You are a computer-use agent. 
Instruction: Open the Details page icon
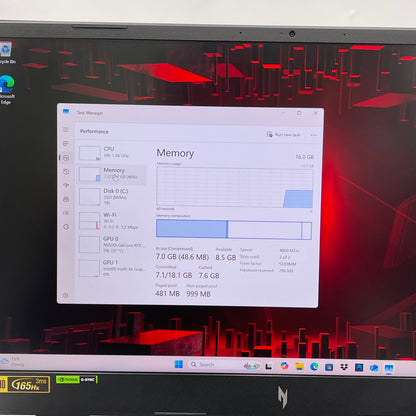pos(66,213)
